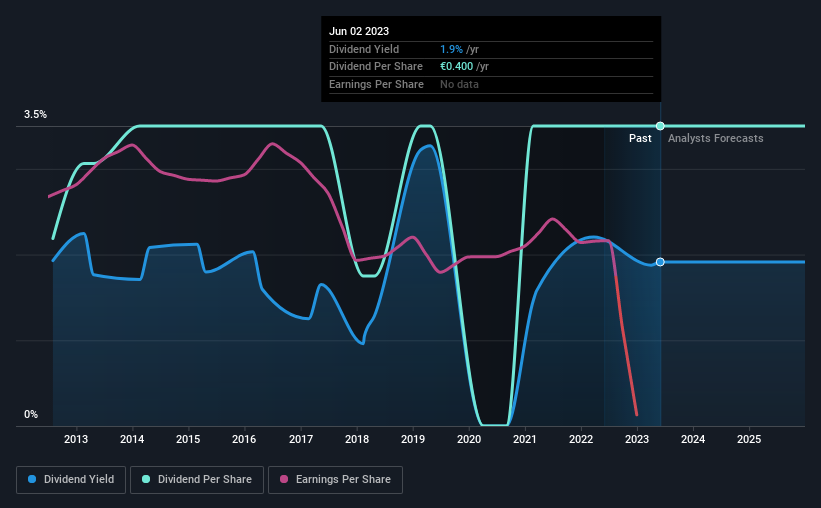
Task: Select the Dividend Yield data point marker
Action: coord(660,262)
